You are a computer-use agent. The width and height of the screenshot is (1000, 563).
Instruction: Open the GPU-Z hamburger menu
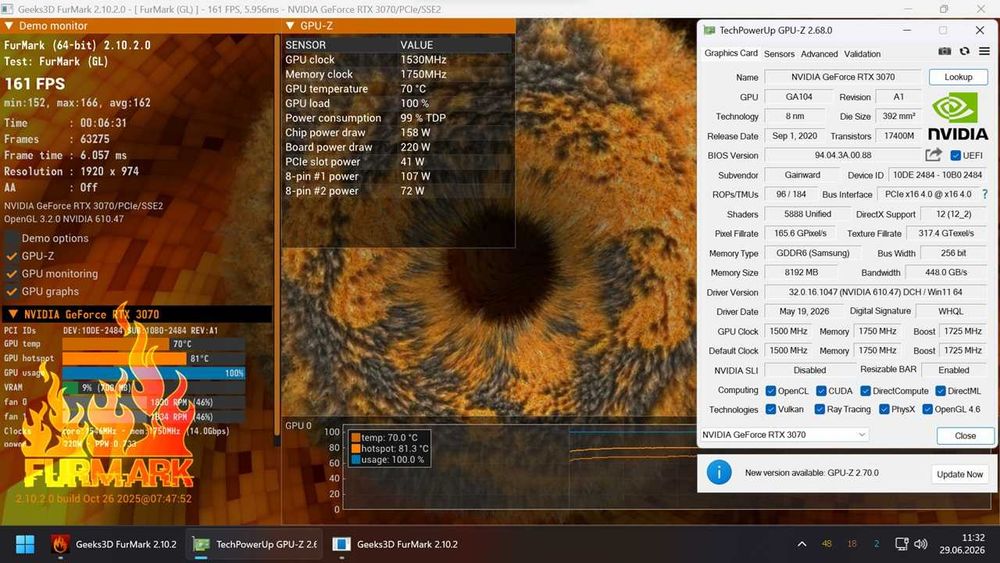[x=984, y=52]
